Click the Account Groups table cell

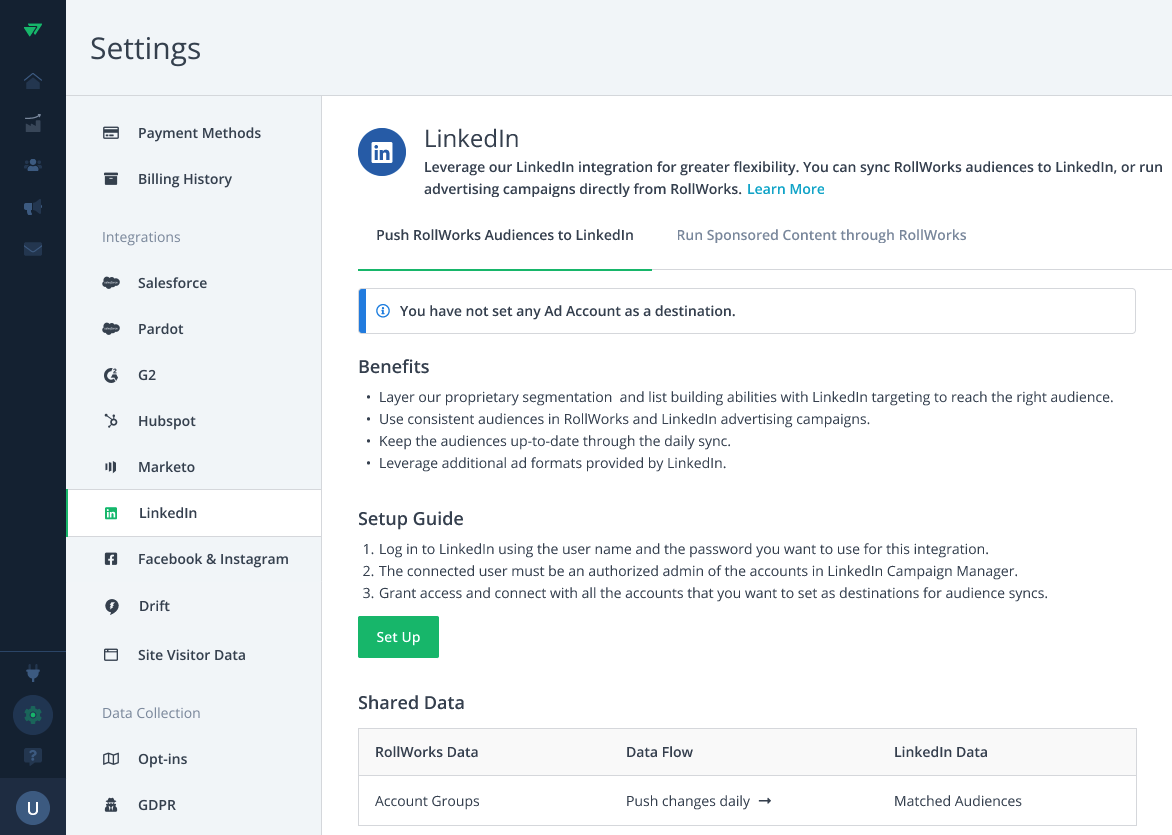(428, 801)
